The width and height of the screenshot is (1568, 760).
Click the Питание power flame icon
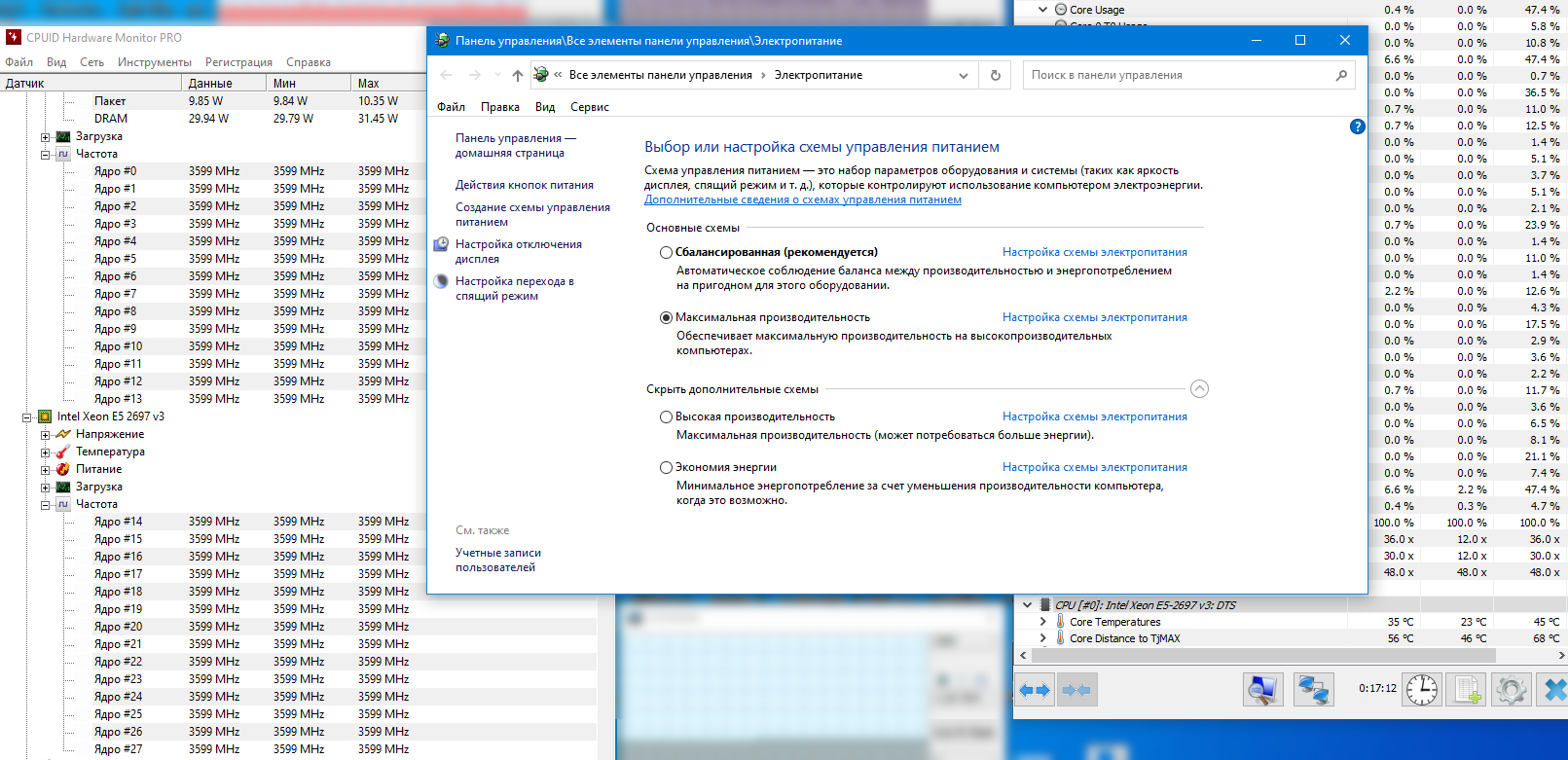tap(63, 469)
